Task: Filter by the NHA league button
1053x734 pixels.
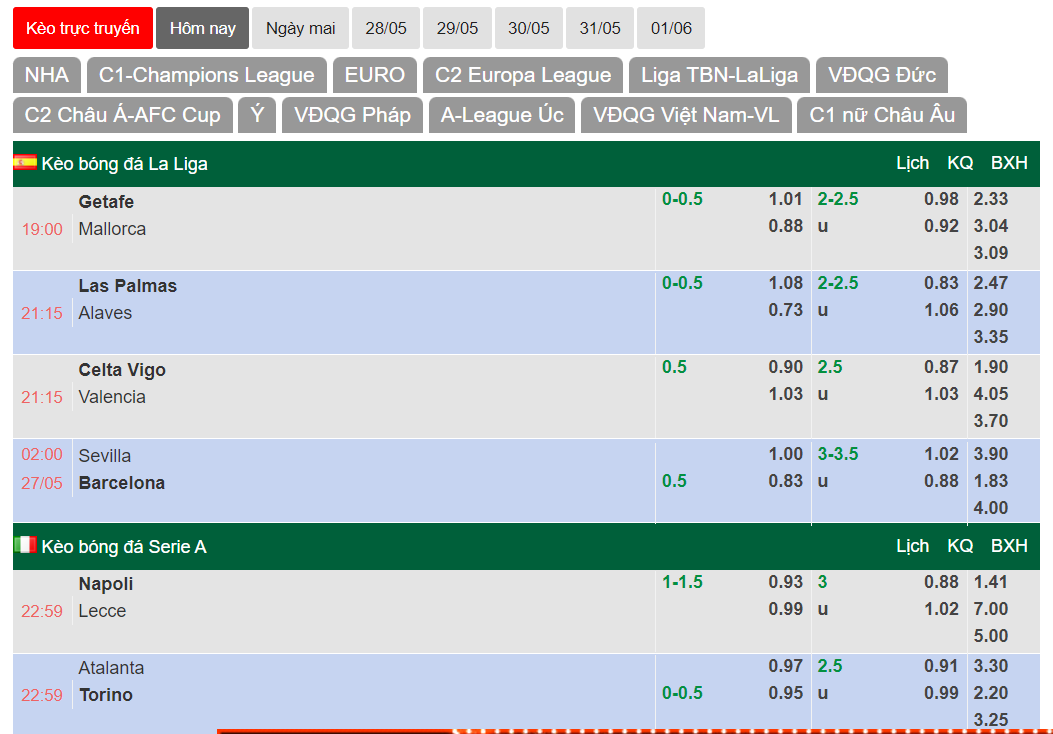Action: 47,75
